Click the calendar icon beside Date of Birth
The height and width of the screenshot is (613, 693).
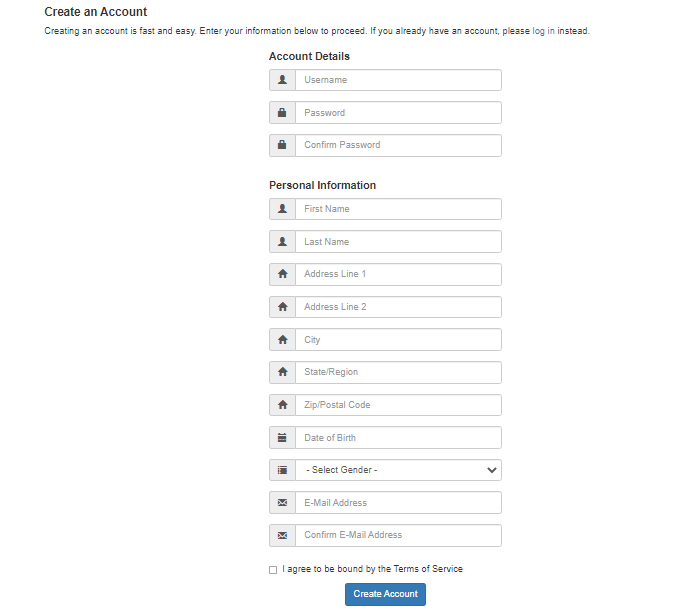[x=282, y=438]
